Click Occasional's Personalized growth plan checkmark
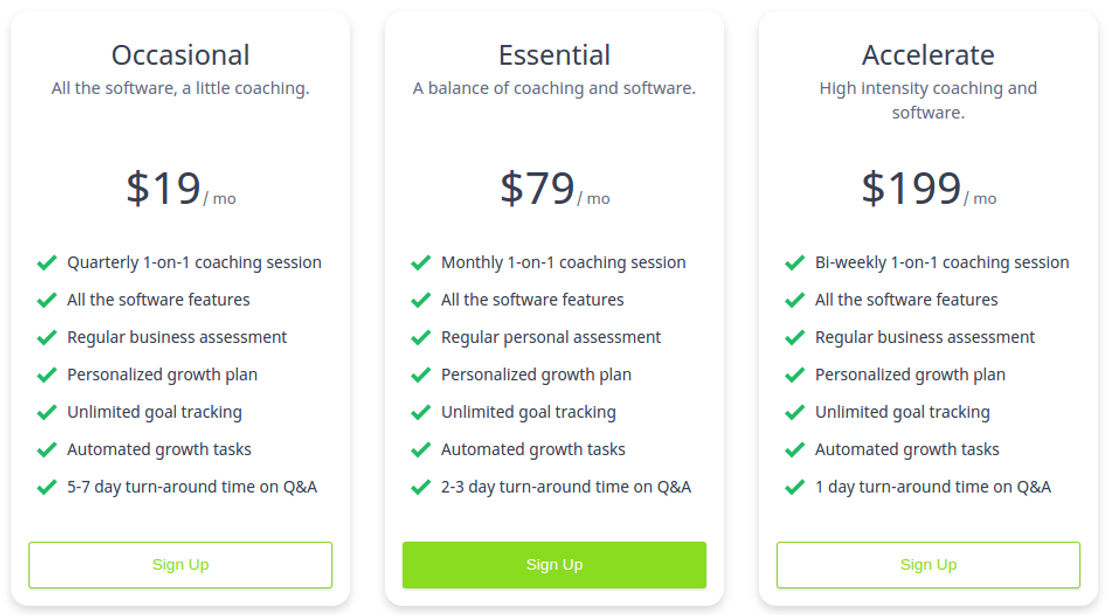 [47, 375]
